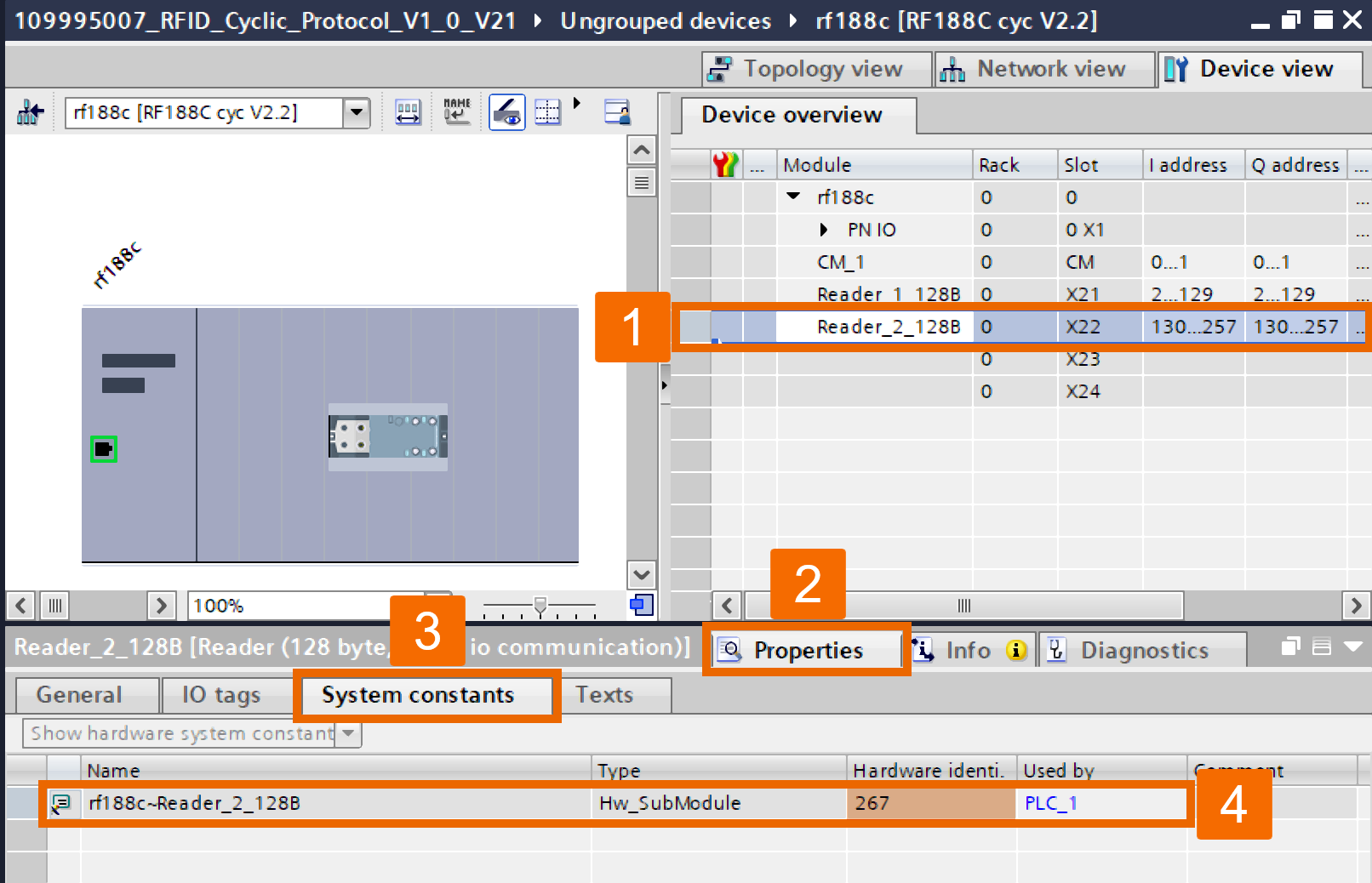Select the rf188c~Reader_2_128B name cell
1372x883 pixels.
click(x=335, y=803)
